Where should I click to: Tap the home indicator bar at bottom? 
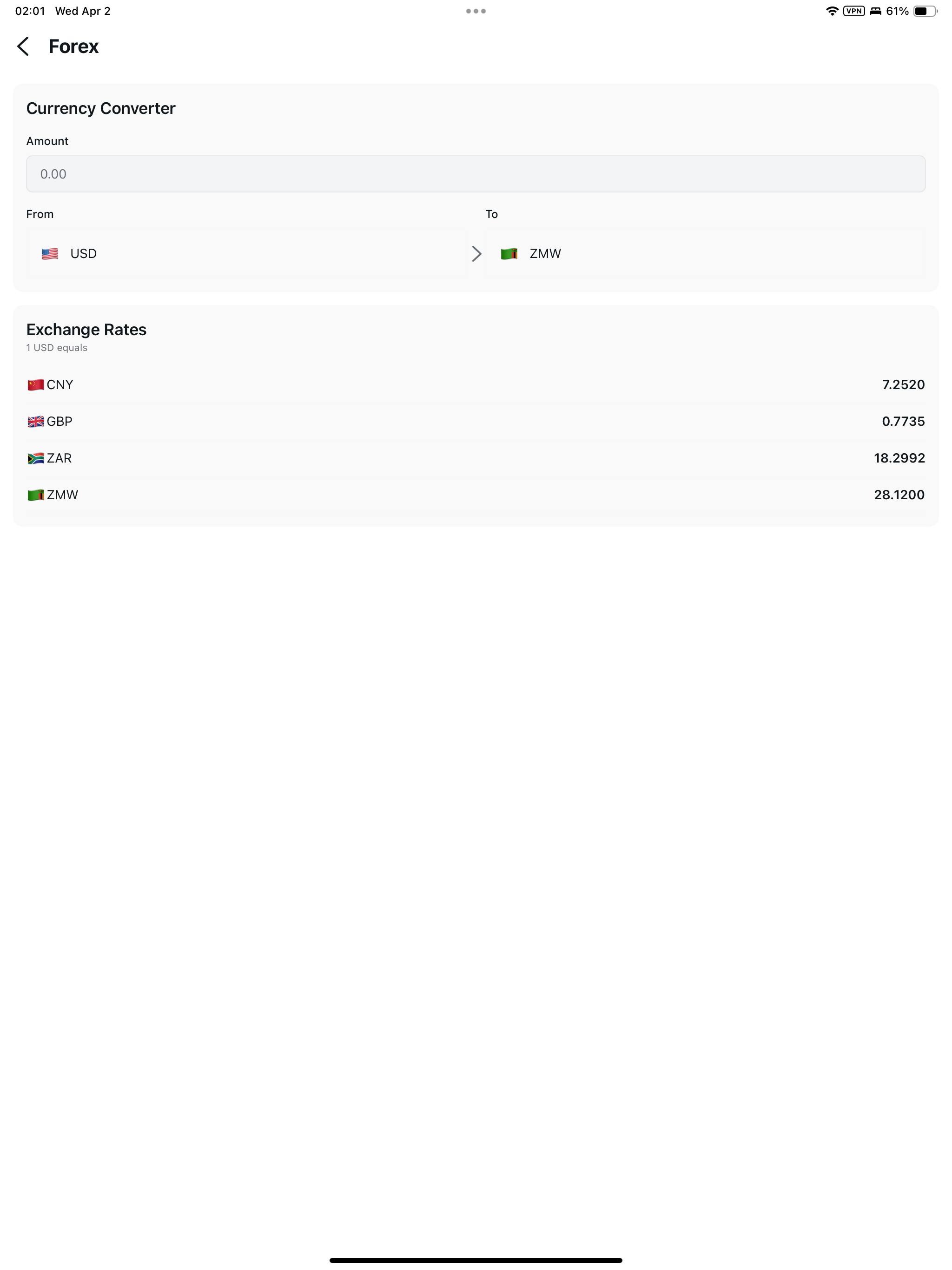(x=476, y=1260)
